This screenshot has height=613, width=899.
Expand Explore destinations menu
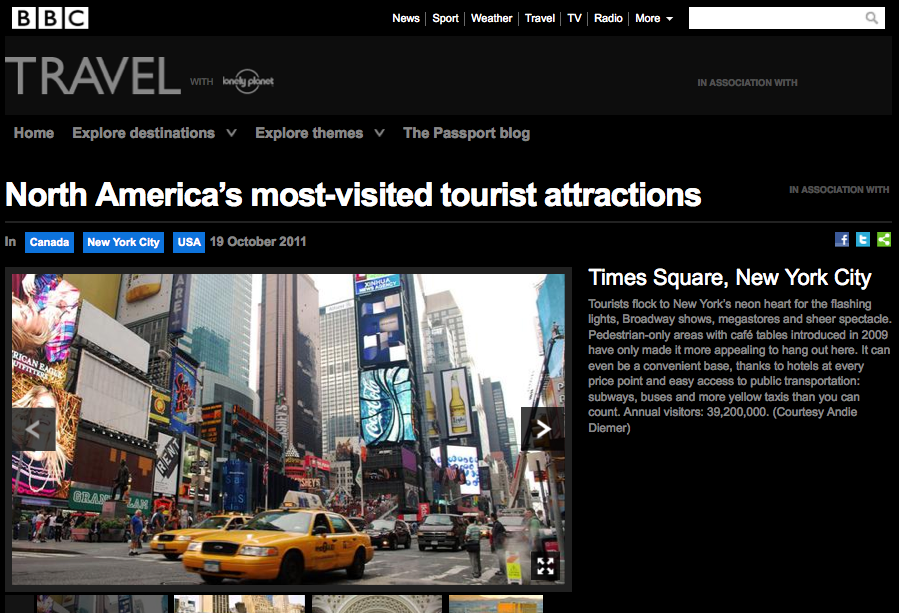tap(154, 133)
